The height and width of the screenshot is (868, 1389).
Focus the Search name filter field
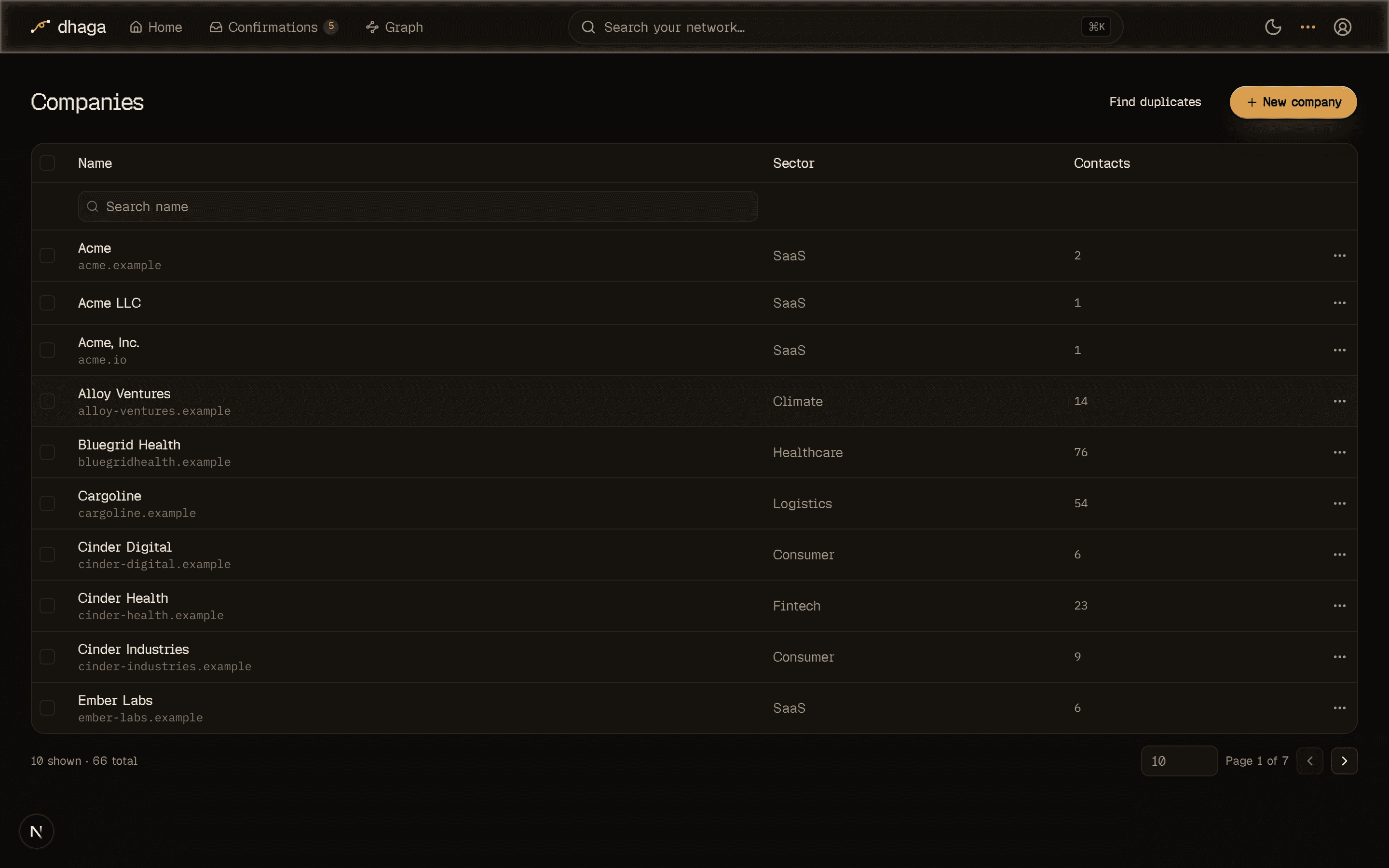418,207
